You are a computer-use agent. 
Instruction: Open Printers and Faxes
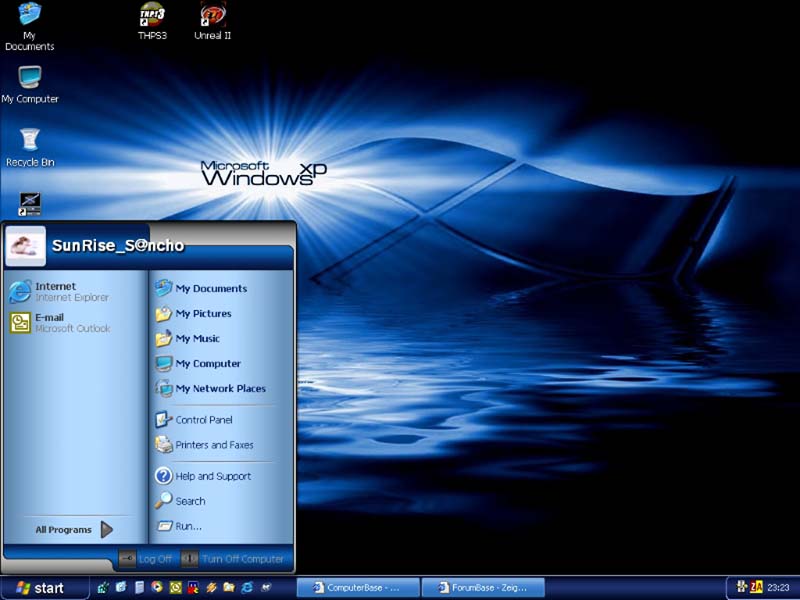point(204,444)
